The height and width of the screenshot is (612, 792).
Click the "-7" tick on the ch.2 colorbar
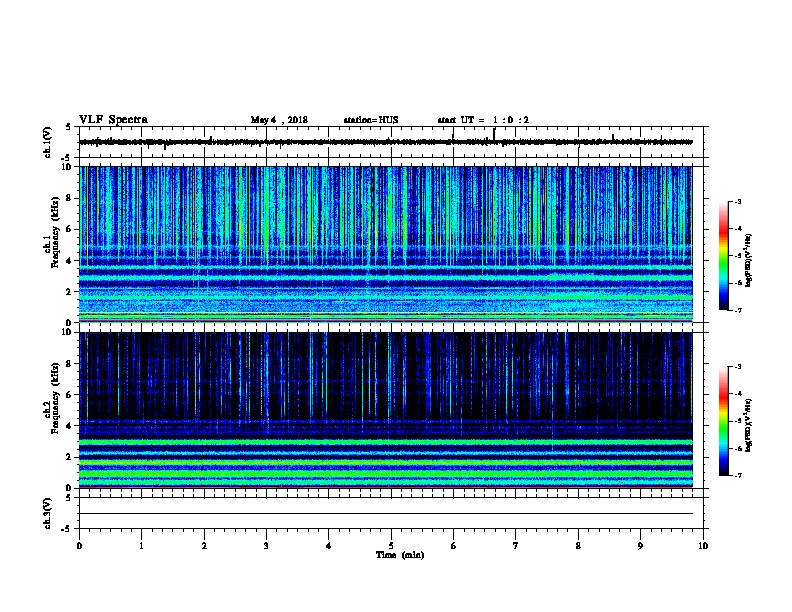(x=737, y=476)
